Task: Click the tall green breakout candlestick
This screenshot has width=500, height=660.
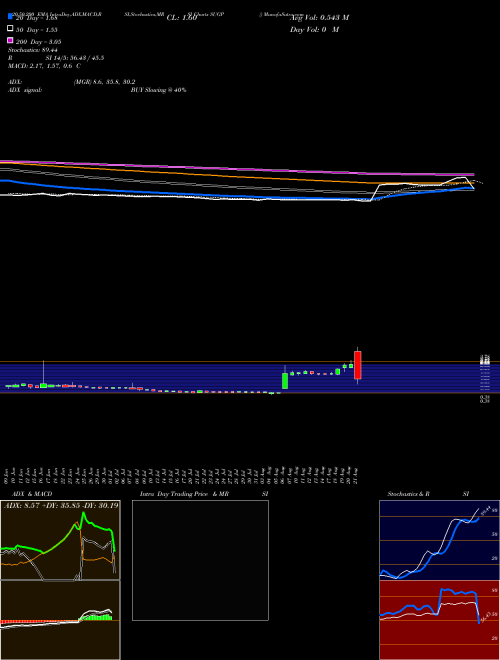Action: [x=285, y=380]
